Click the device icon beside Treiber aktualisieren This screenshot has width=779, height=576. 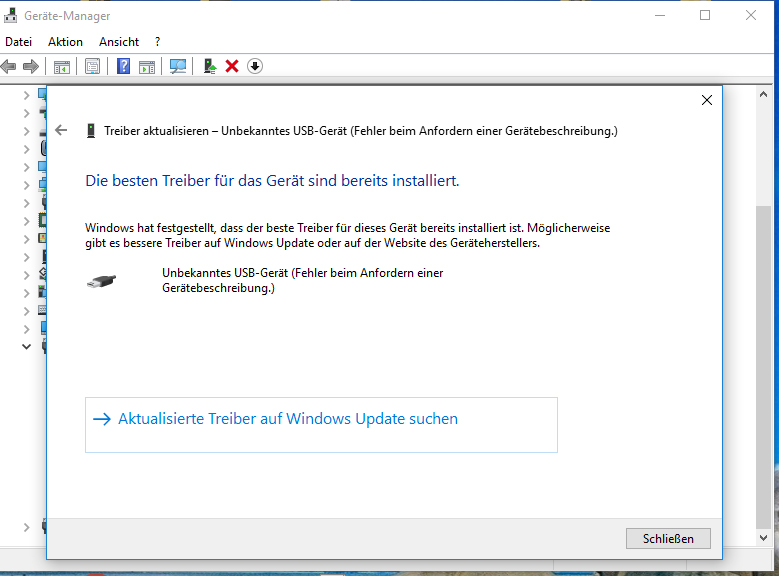[90, 131]
